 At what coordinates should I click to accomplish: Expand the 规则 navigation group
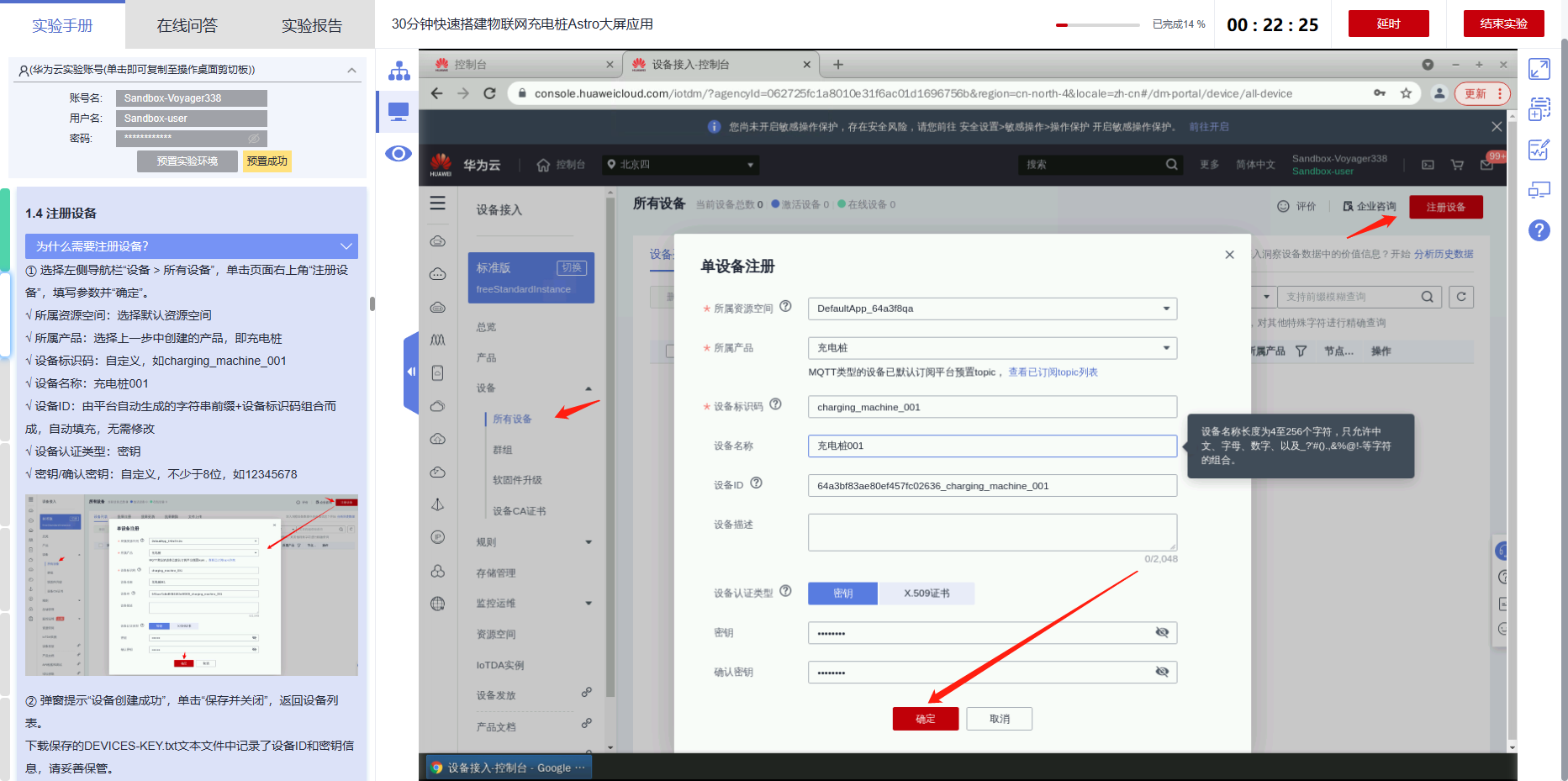[589, 542]
